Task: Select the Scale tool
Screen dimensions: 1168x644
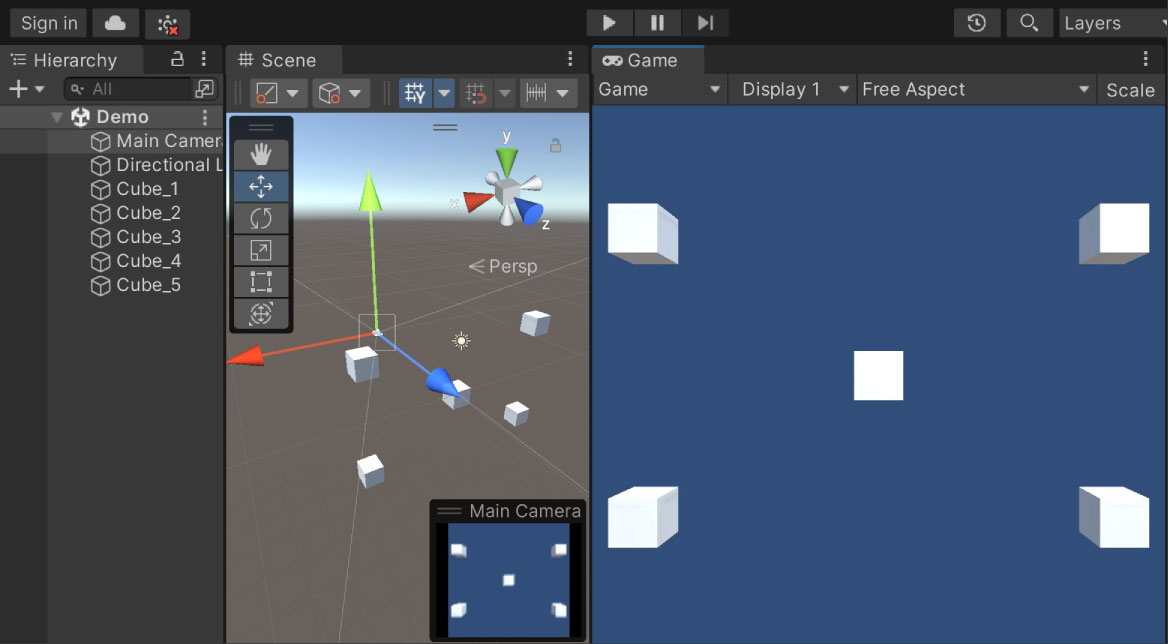Action: [x=261, y=250]
